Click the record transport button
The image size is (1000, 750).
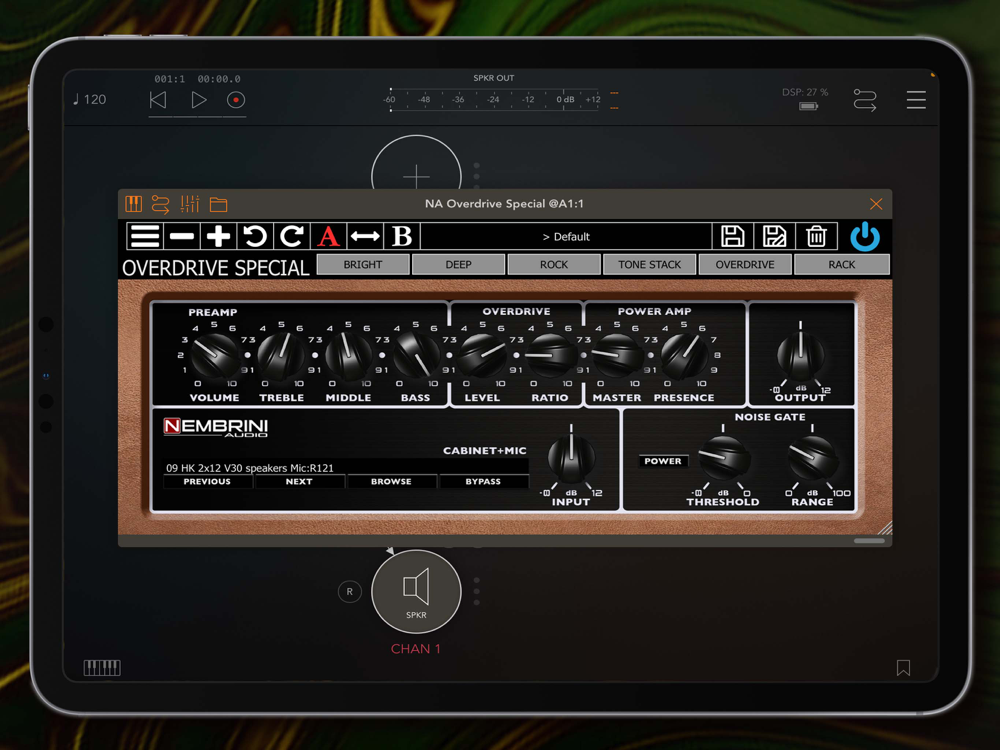pos(236,100)
